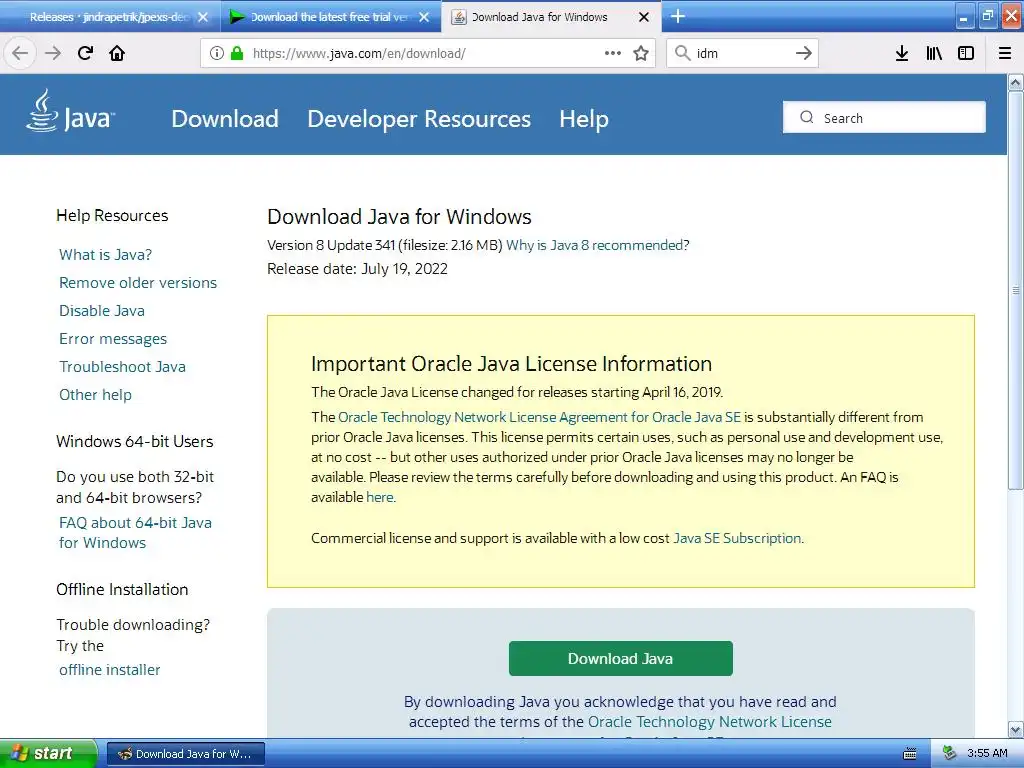1024x768 pixels.
Task: Open Developer Resources in Java header
Action: (x=419, y=119)
